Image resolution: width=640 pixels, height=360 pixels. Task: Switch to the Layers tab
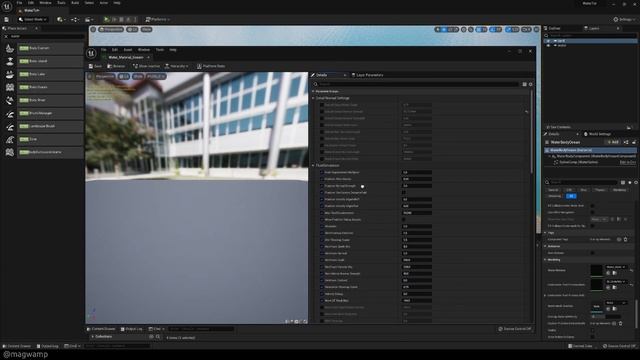tap(592, 28)
